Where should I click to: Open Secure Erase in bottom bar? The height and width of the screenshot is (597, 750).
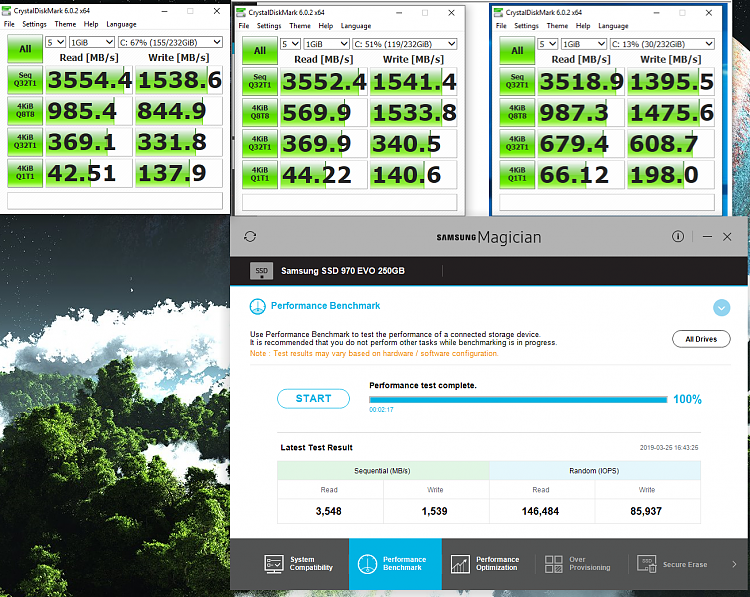click(x=672, y=564)
